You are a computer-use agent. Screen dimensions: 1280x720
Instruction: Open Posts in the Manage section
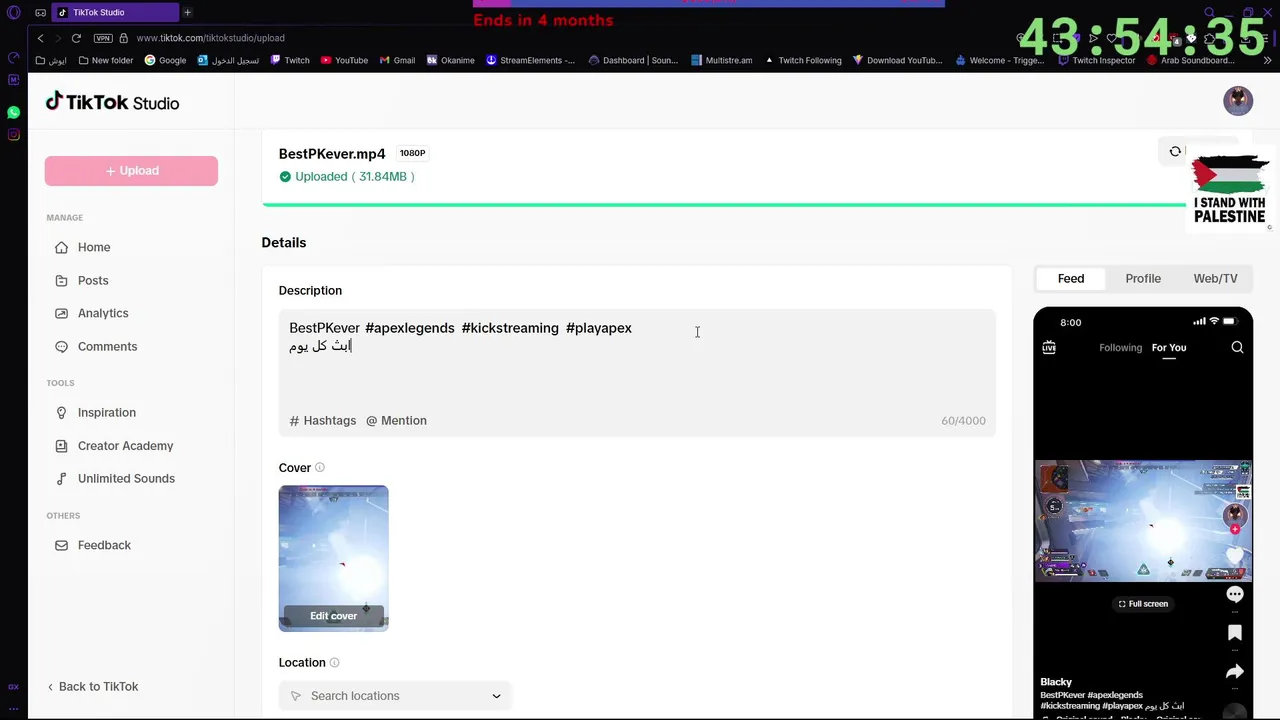tap(93, 280)
